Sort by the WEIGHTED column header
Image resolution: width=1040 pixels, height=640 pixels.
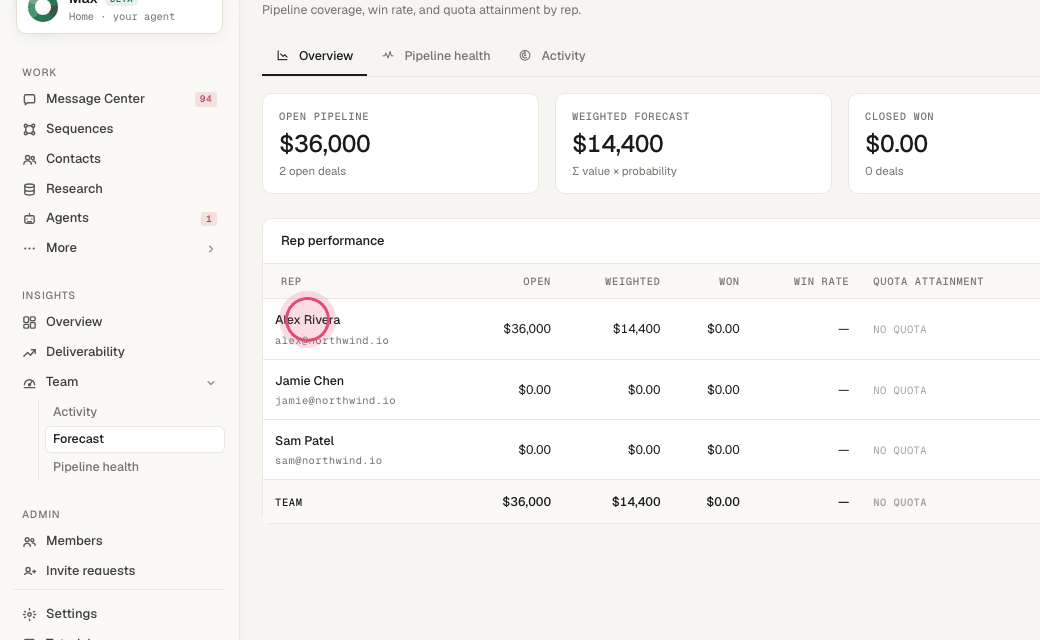click(x=632, y=281)
